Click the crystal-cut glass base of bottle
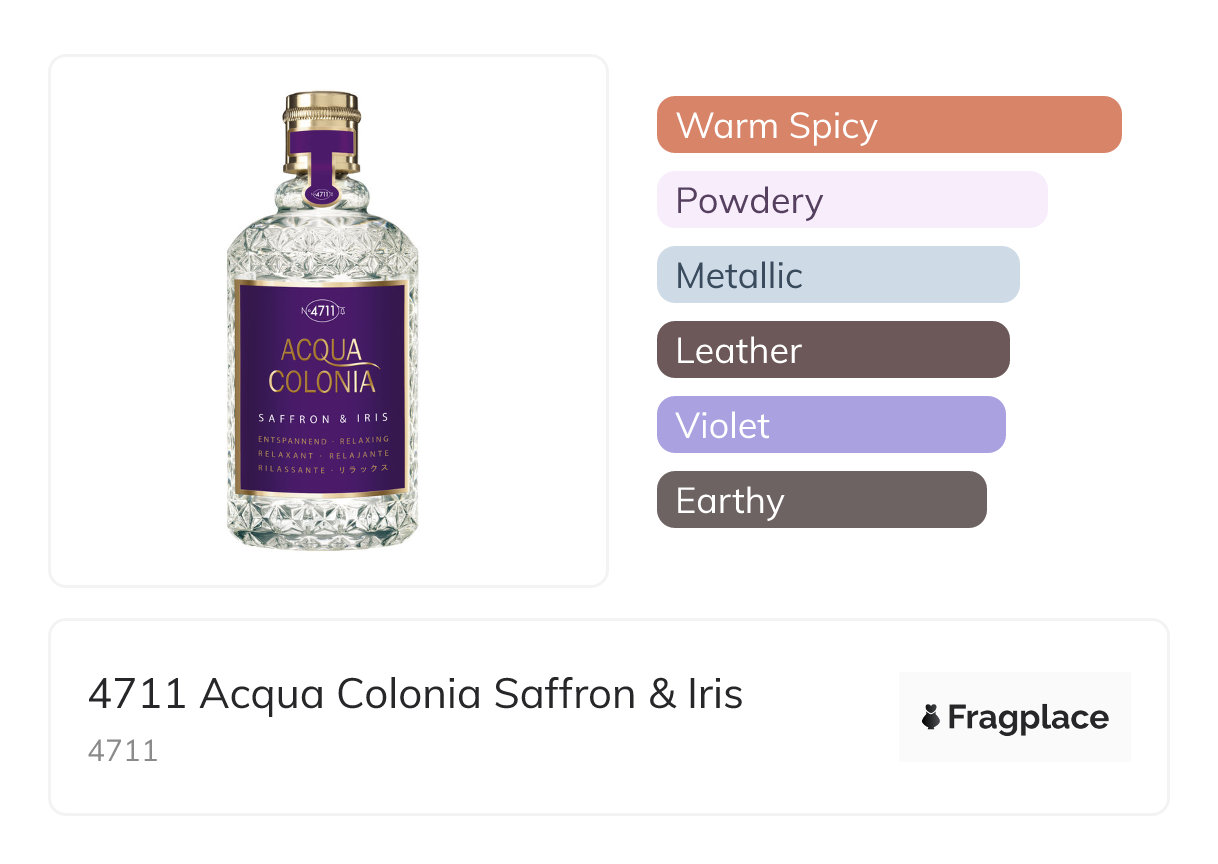This screenshot has width=1218, height=864. [322, 520]
